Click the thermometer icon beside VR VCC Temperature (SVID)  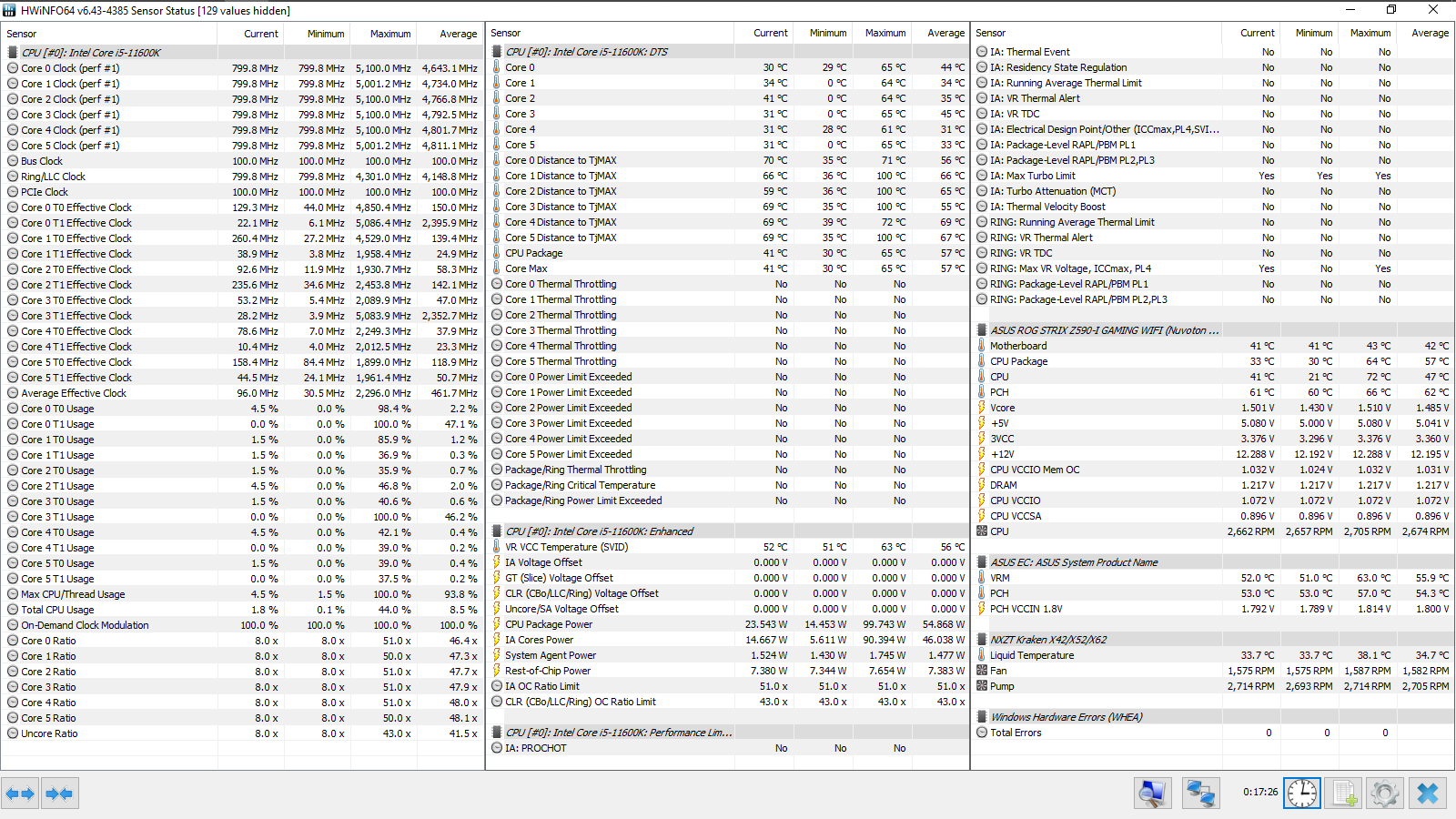(x=497, y=547)
